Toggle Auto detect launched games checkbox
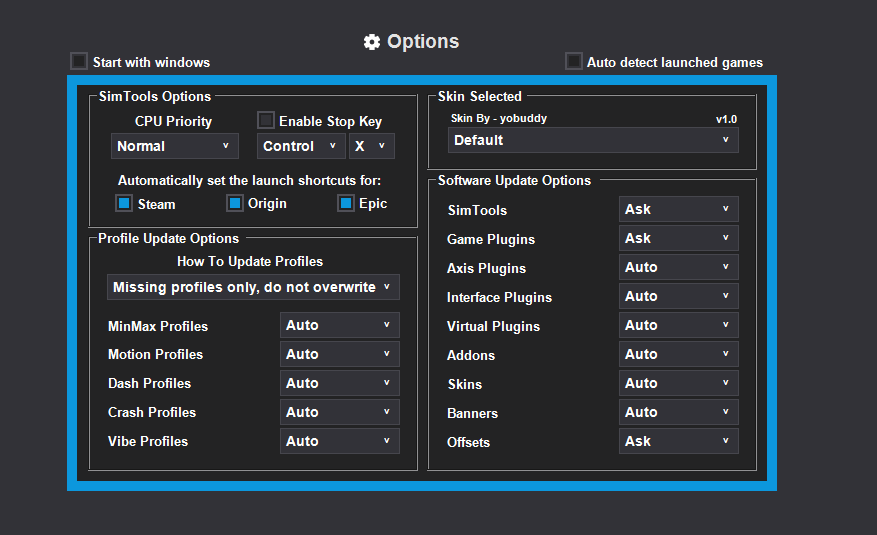 coord(573,61)
